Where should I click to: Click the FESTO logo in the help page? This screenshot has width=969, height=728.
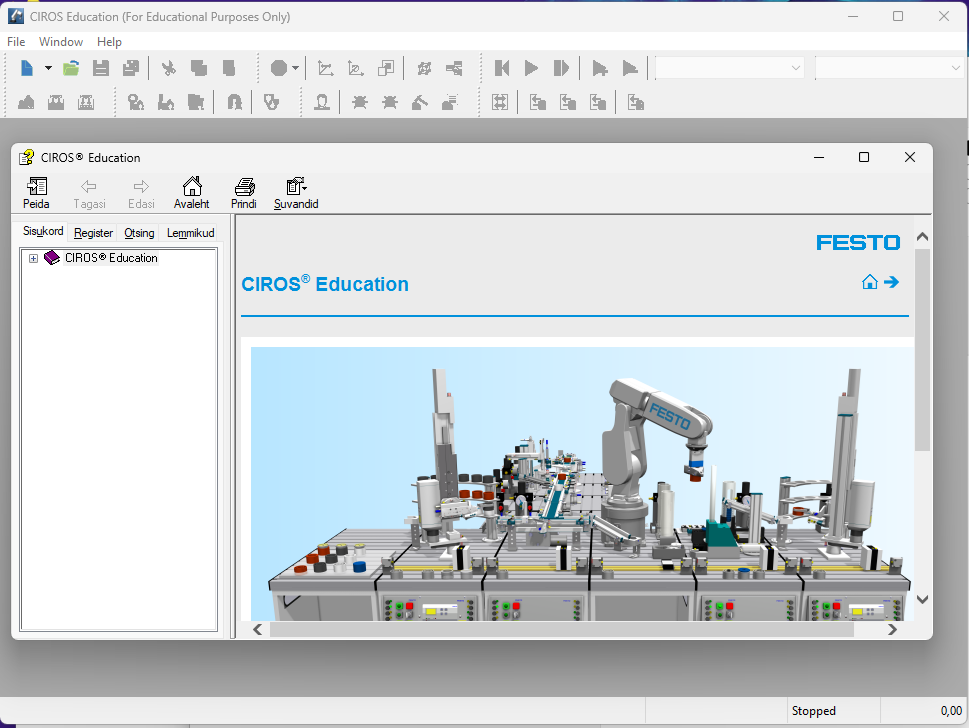858,242
